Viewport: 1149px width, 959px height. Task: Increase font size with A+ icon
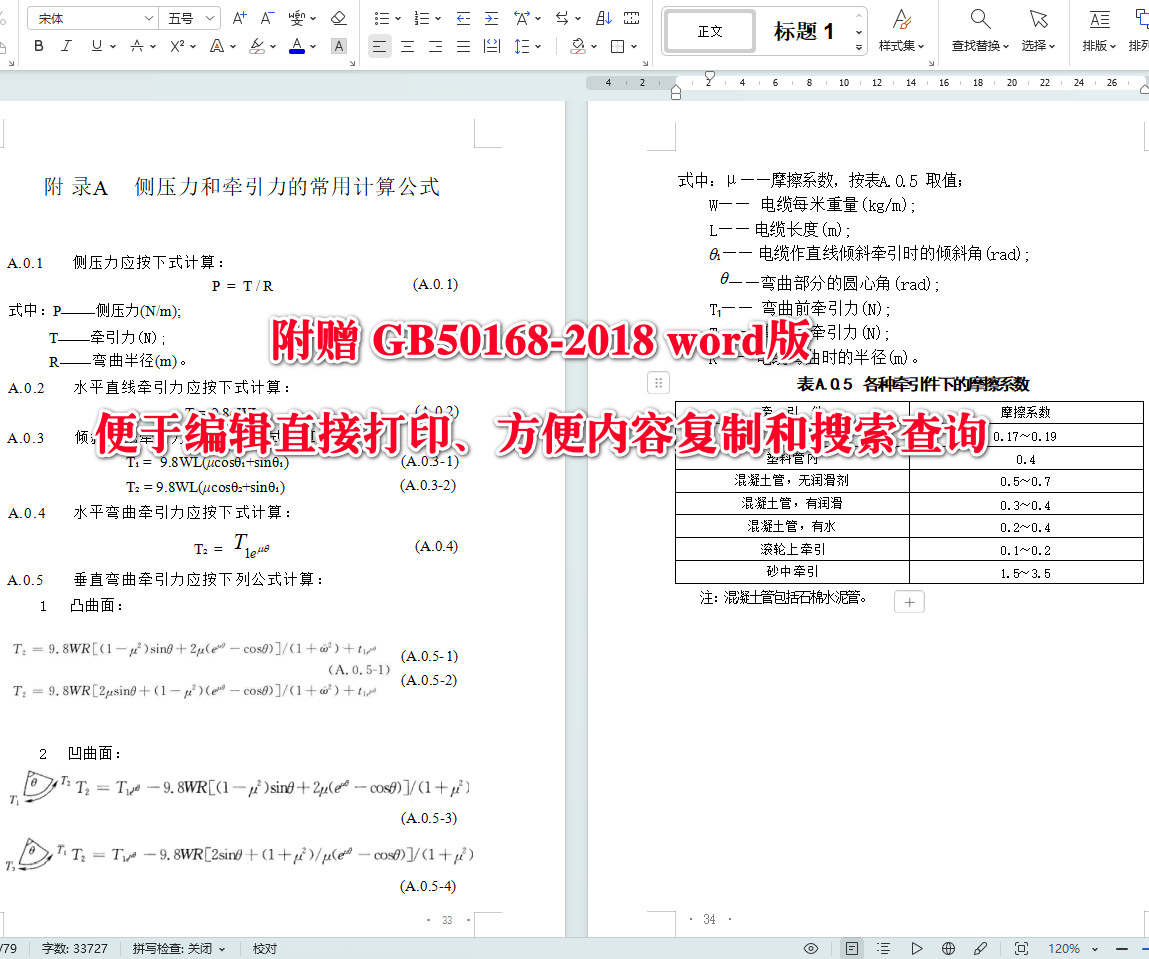click(x=238, y=17)
